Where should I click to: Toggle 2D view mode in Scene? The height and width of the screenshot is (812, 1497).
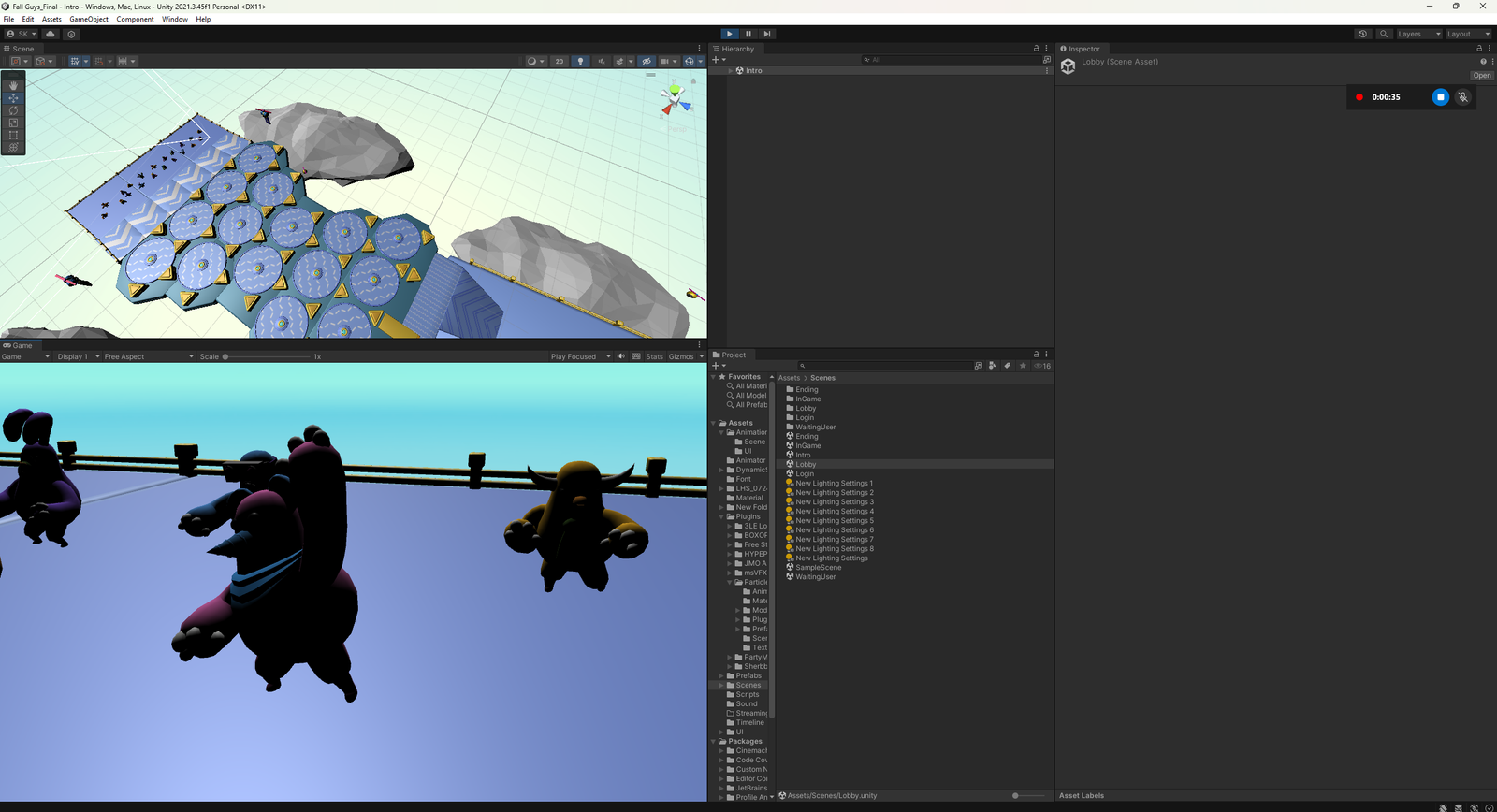pyautogui.click(x=560, y=62)
